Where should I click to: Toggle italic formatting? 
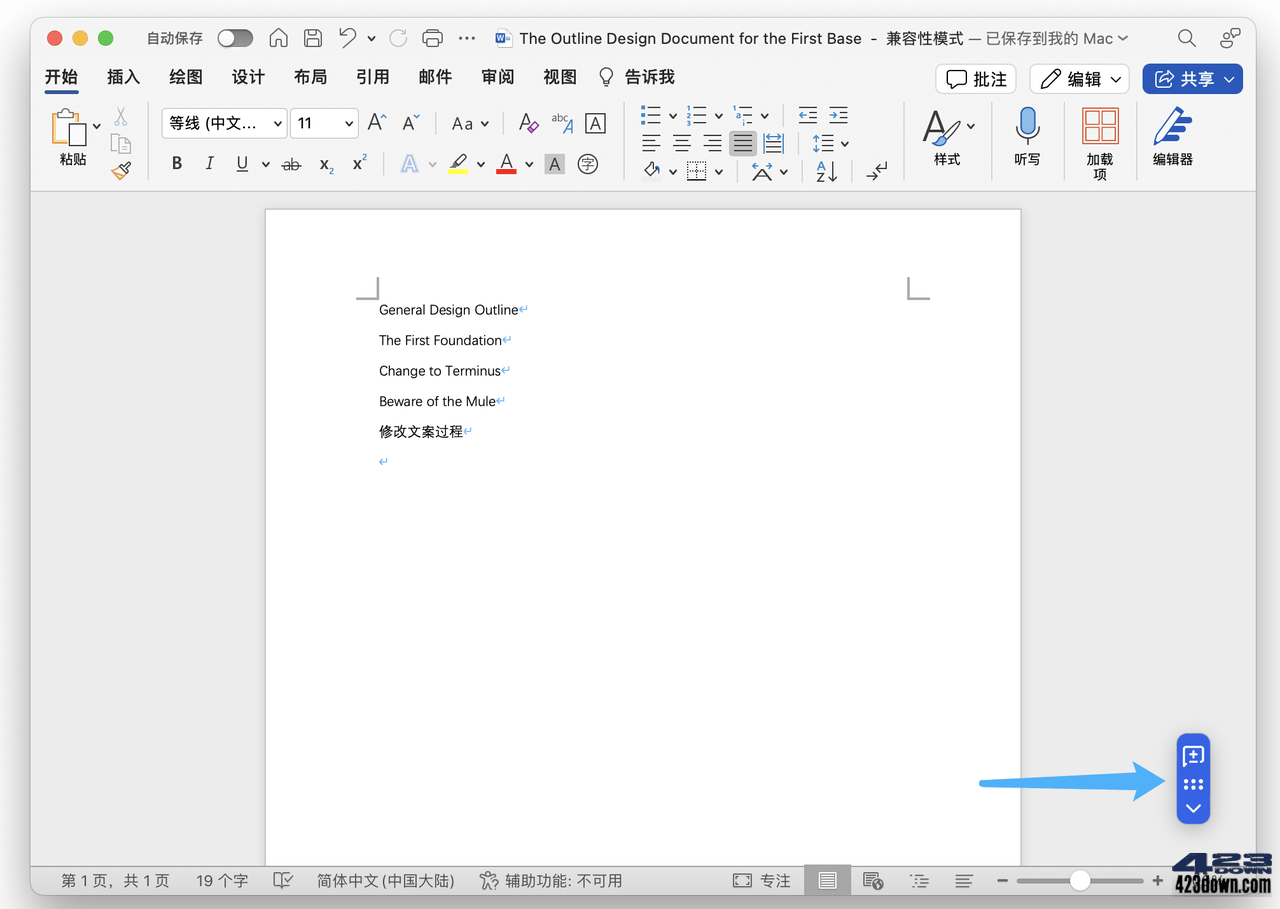click(x=209, y=164)
